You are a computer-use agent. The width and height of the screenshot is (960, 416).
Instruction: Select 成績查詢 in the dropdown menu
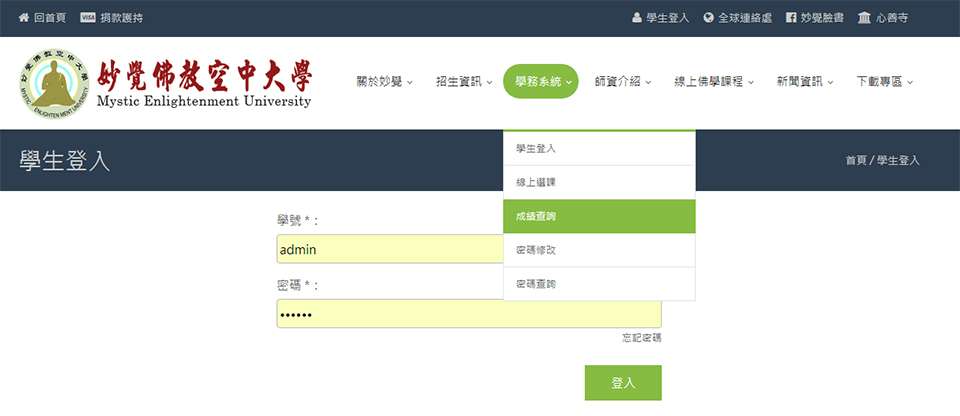pos(599,216)
